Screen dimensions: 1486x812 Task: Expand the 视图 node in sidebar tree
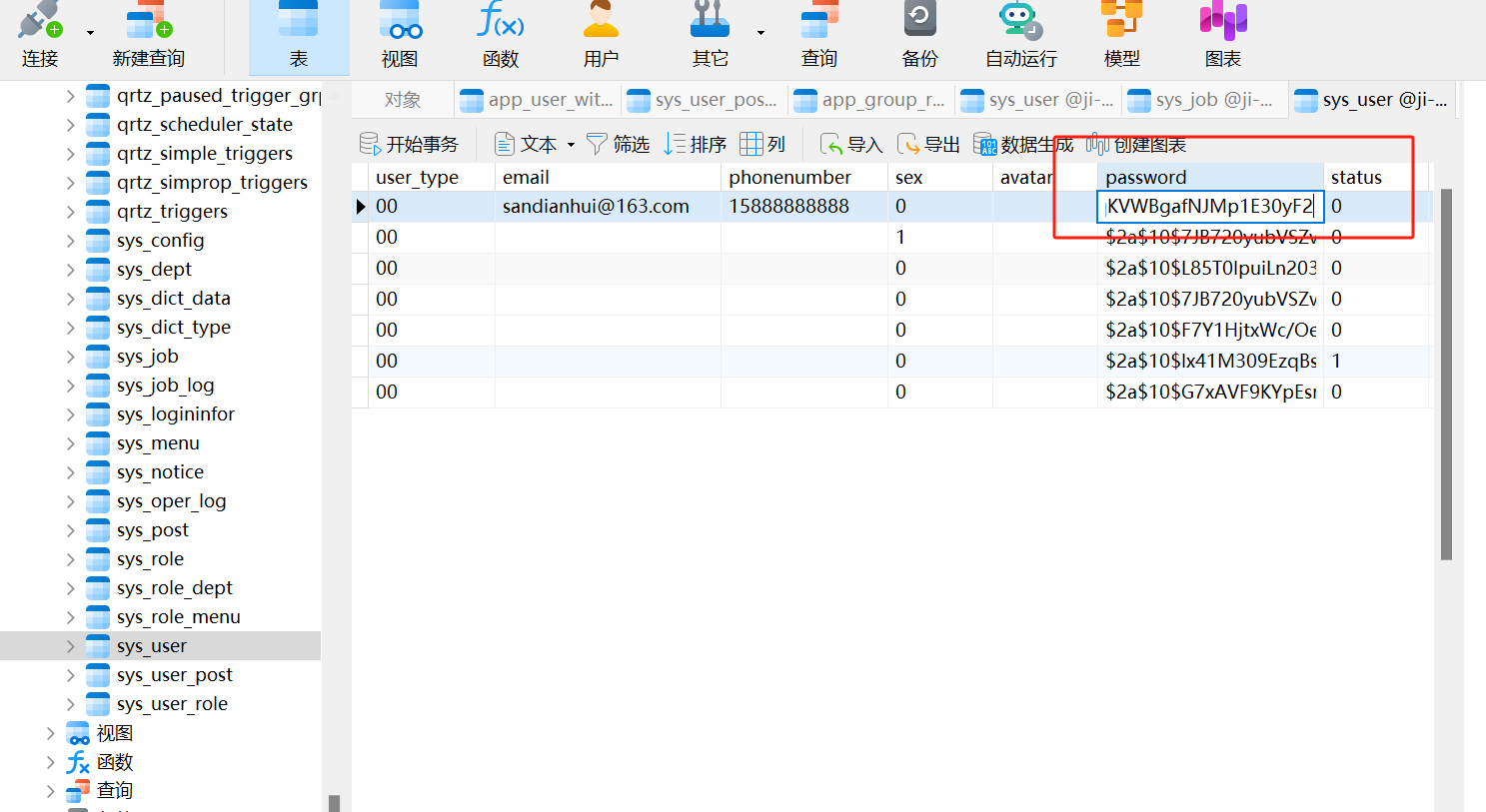(x=50, y=733)
